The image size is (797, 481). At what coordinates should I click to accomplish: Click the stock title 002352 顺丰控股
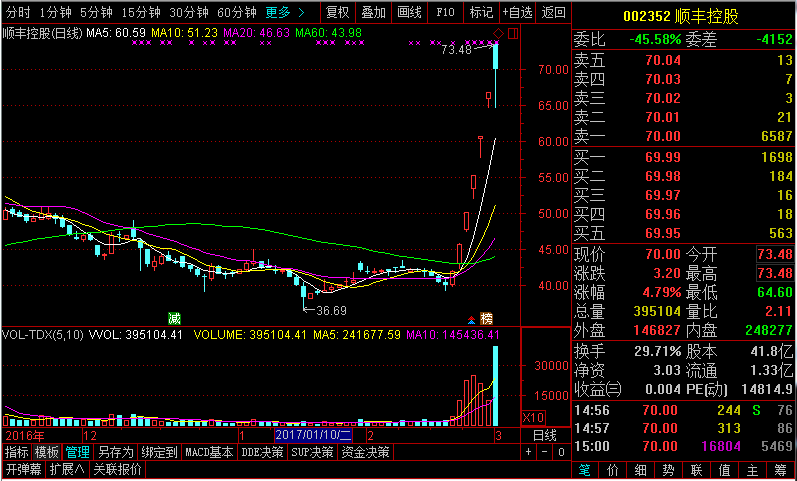[681, 17]
